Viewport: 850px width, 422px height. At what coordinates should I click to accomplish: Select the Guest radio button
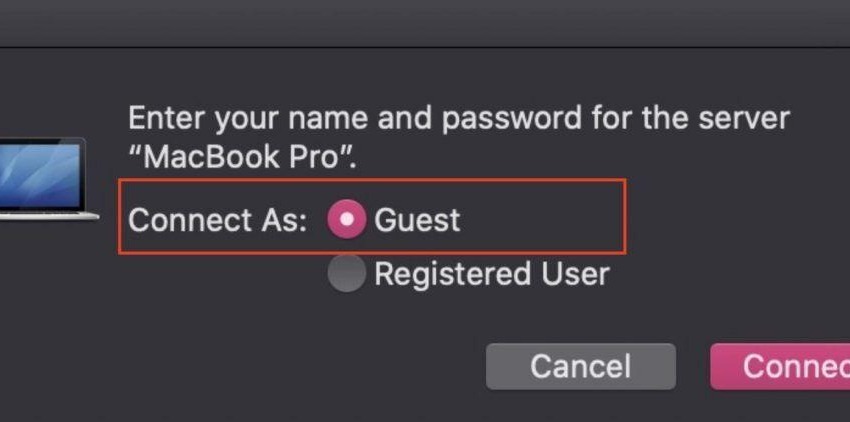pos(347,219)
